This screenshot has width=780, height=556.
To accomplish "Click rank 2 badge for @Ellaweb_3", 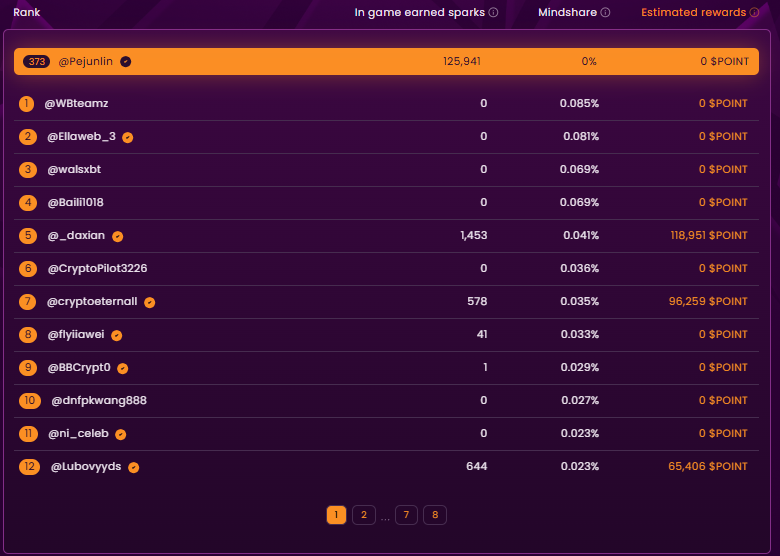I will [x=28, y=137].
